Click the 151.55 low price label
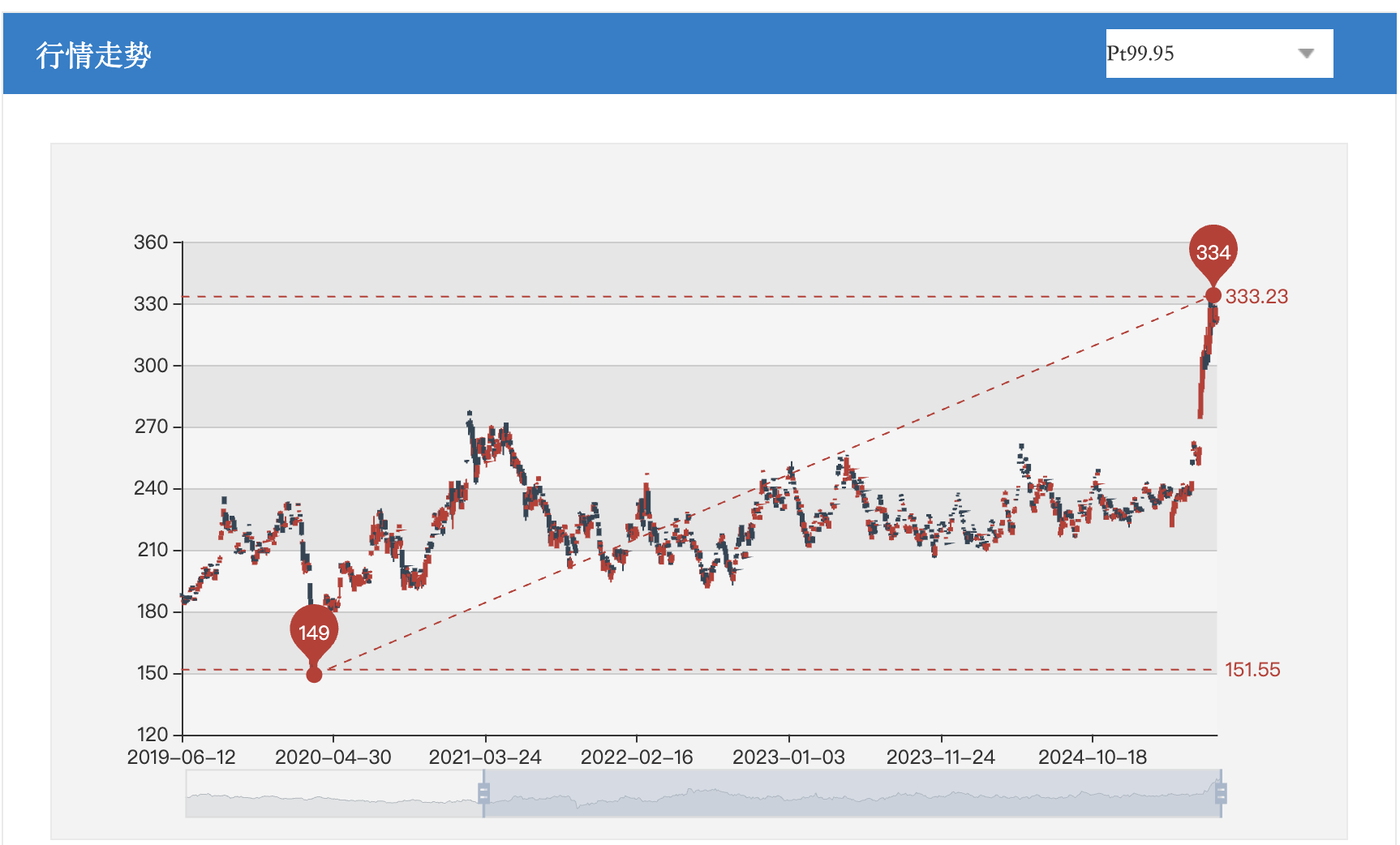Viewport: 1400px width, 845px height. point(1252,670)
